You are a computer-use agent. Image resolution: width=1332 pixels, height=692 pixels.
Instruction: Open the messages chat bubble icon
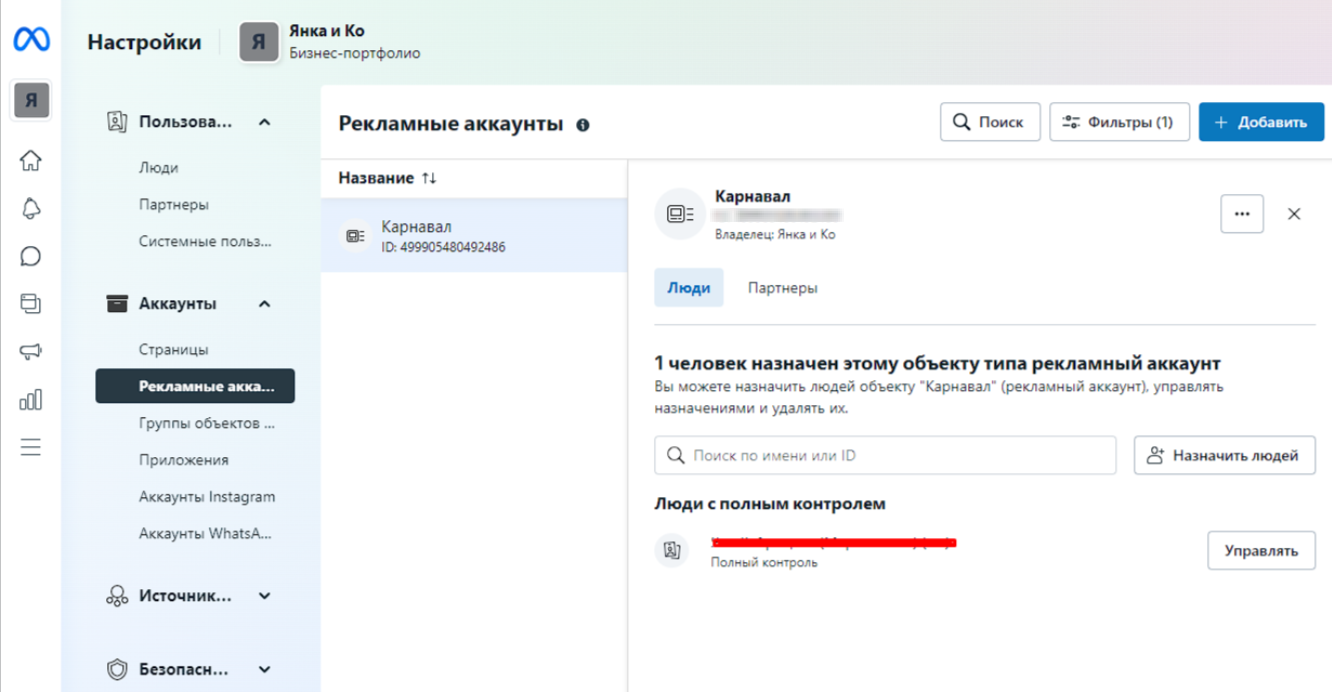(x=31, y=256)
